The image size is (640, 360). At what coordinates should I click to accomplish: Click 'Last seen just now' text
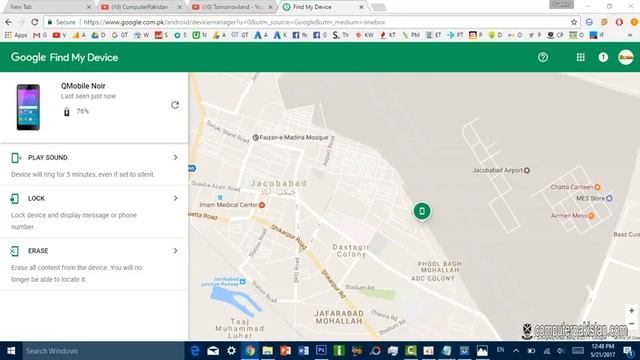(89, 96)
